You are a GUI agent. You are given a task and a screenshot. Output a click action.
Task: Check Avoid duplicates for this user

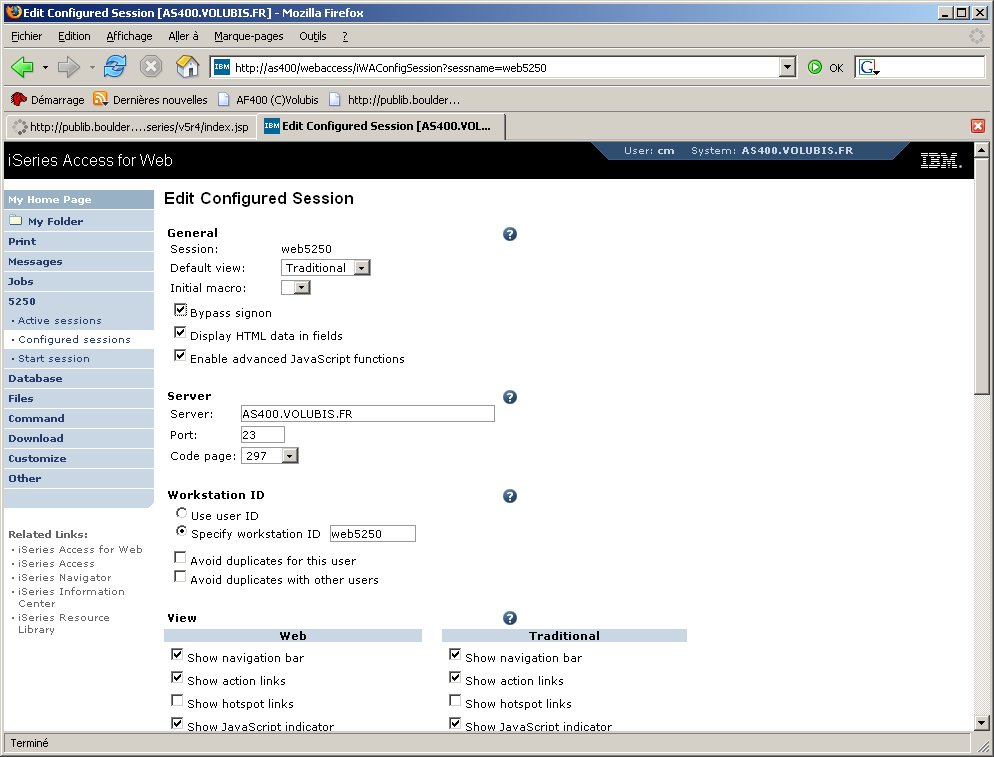click(x=180, y=558)
